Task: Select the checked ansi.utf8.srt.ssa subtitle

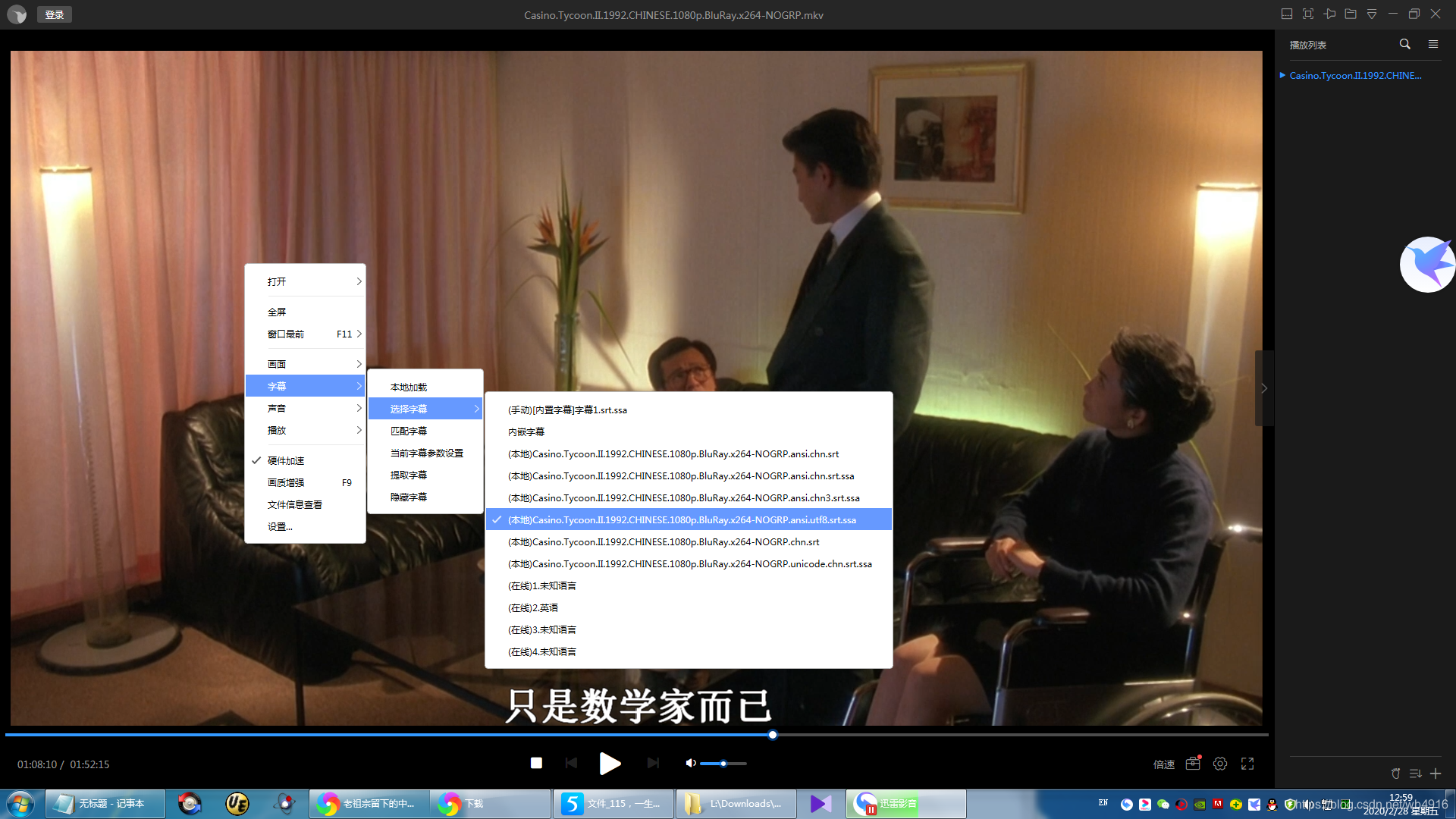Action: [681, 520]
